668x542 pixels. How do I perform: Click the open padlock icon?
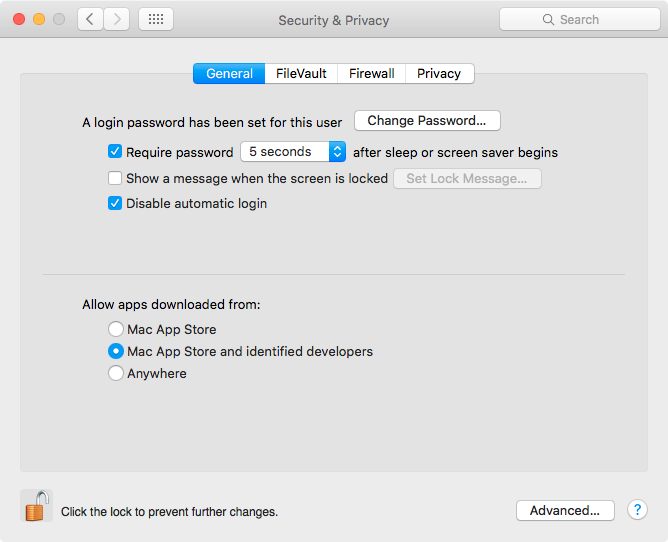point(36,506)
